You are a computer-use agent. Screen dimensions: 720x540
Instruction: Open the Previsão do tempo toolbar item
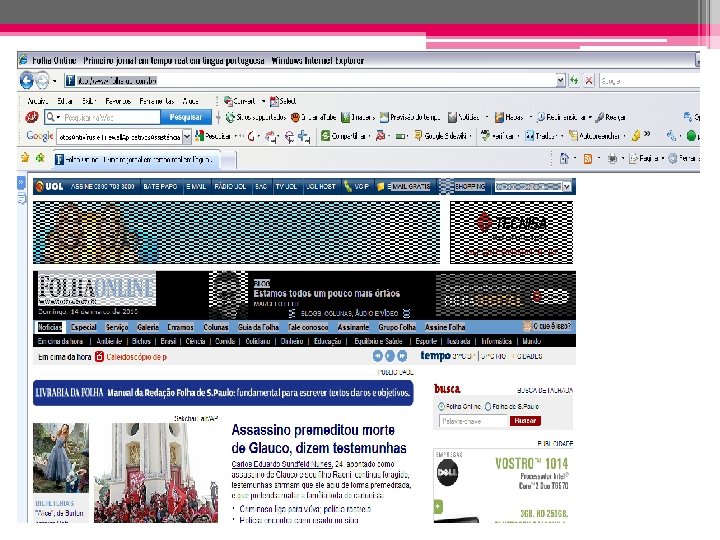click(410, 118)
